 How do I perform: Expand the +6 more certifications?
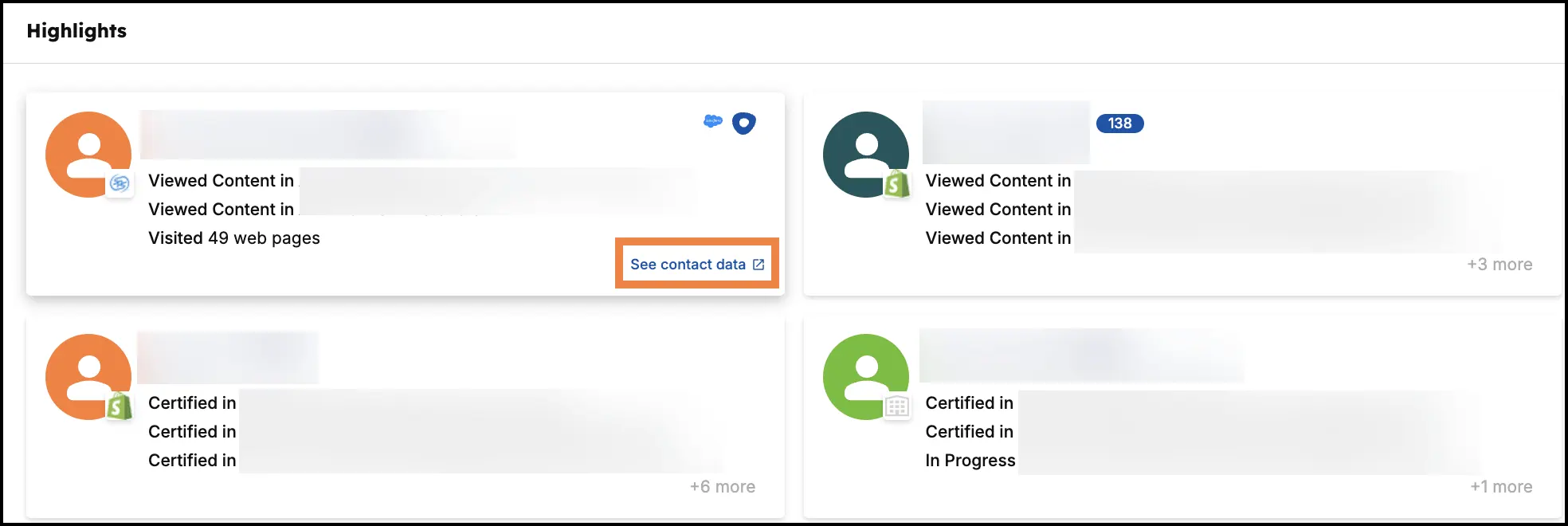pos(722,487)
